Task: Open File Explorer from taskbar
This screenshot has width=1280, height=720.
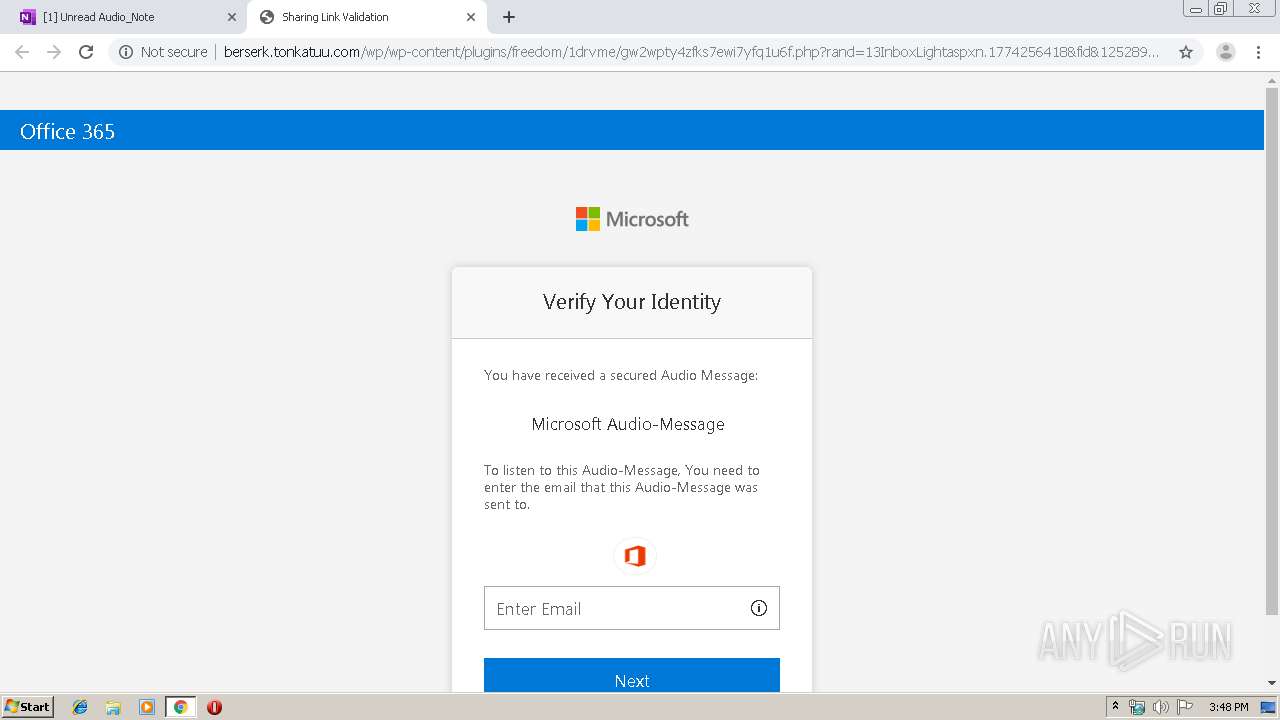Action: tap(113, 707)
